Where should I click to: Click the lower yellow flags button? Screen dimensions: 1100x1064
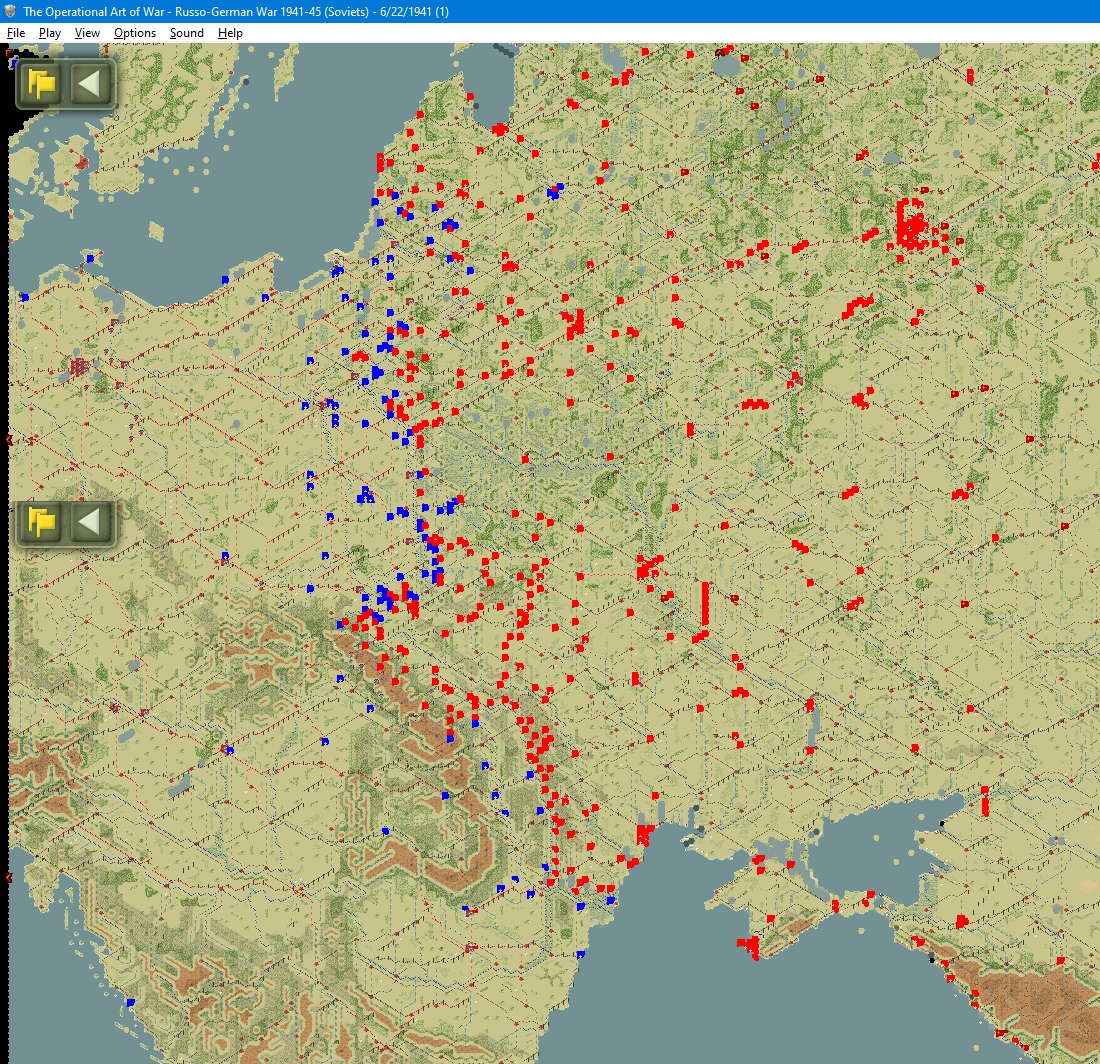click(x=42, y=522)
